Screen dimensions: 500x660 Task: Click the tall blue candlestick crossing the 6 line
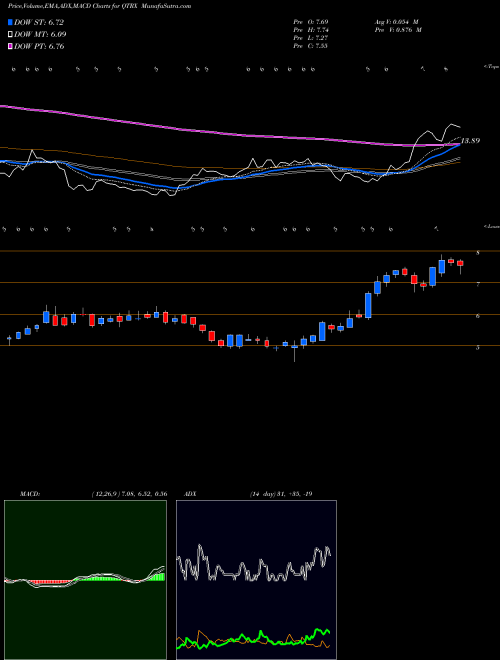[368, 305]
